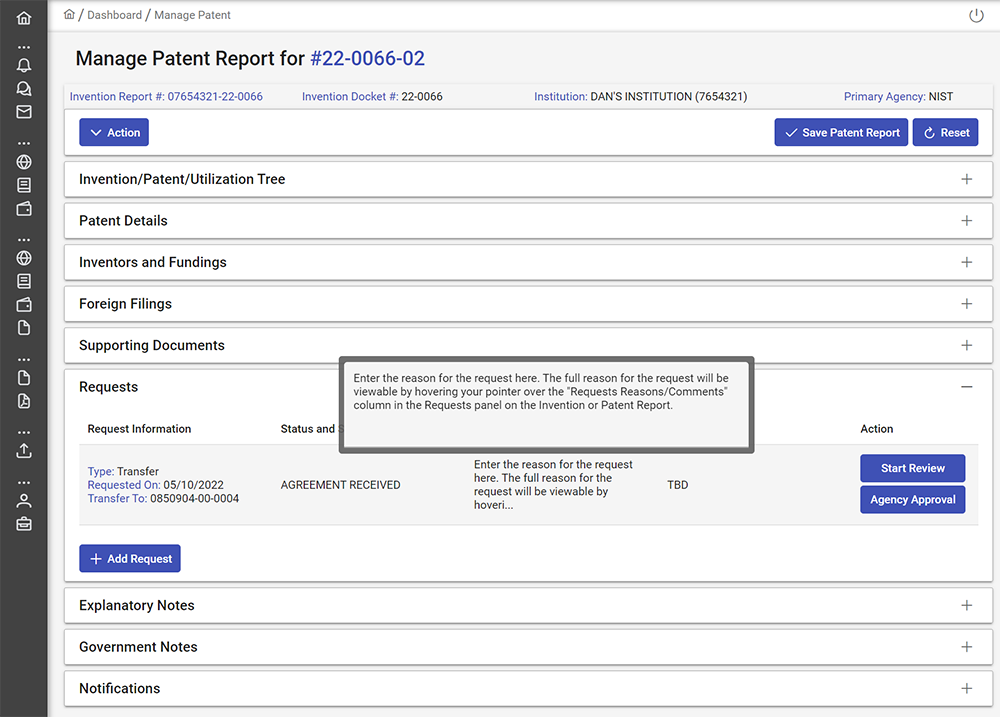Click the Add Request button
The image size is (1000, 717).
130,559
